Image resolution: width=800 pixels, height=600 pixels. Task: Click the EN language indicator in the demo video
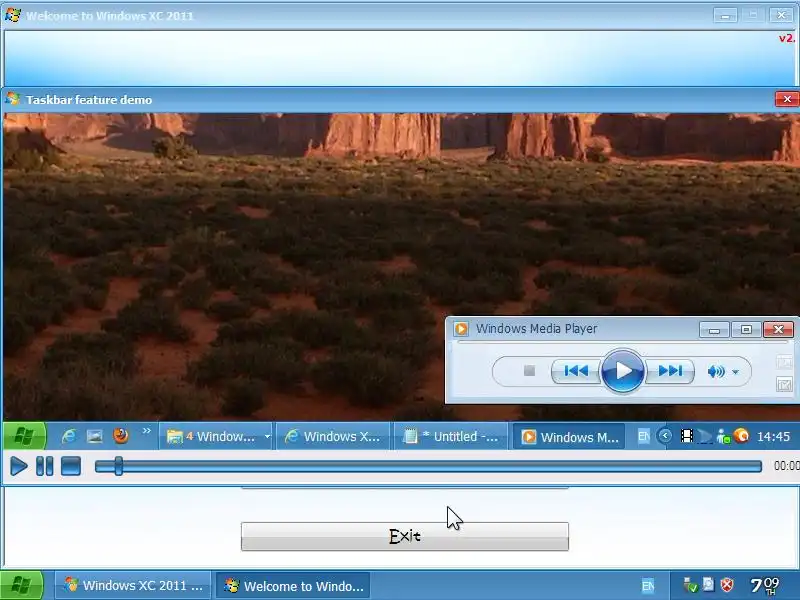tap(643, 436)
